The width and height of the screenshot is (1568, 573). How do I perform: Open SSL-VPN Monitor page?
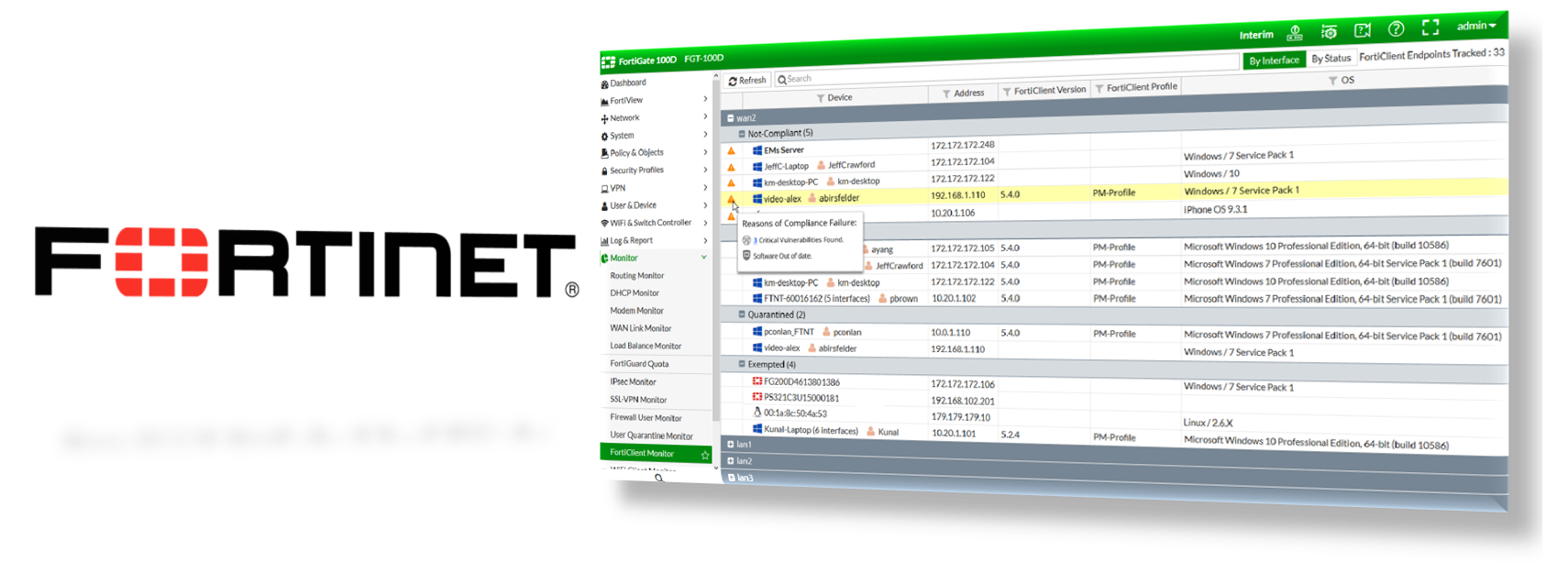638,400
